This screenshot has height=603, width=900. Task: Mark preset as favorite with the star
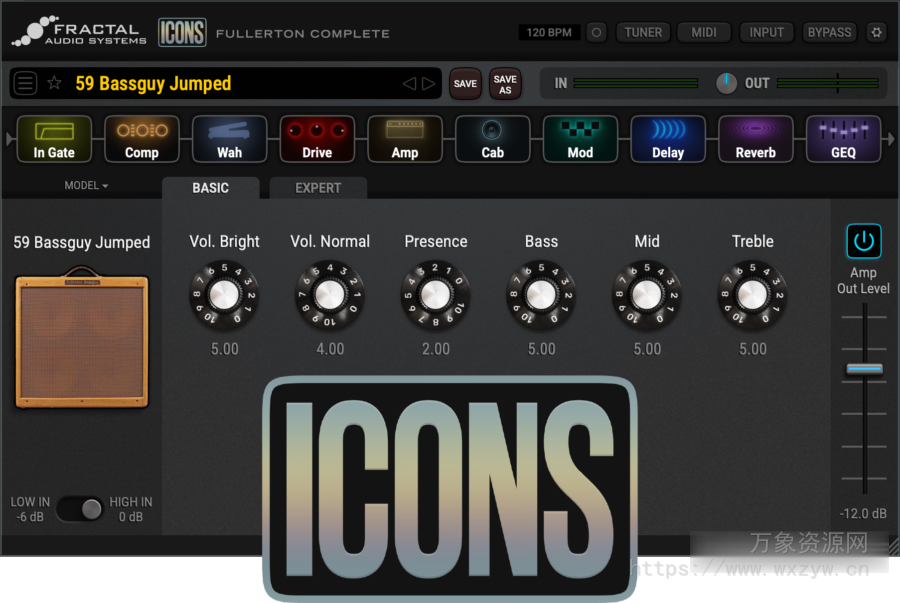[55, 83]
